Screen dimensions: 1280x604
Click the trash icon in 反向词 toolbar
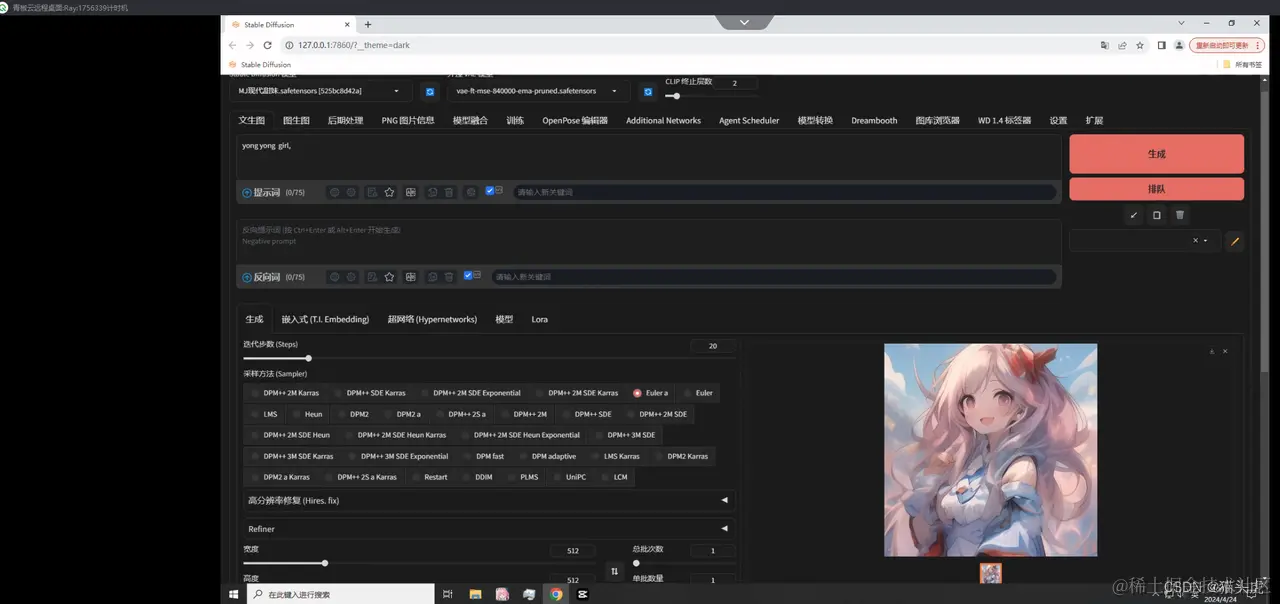449,277
